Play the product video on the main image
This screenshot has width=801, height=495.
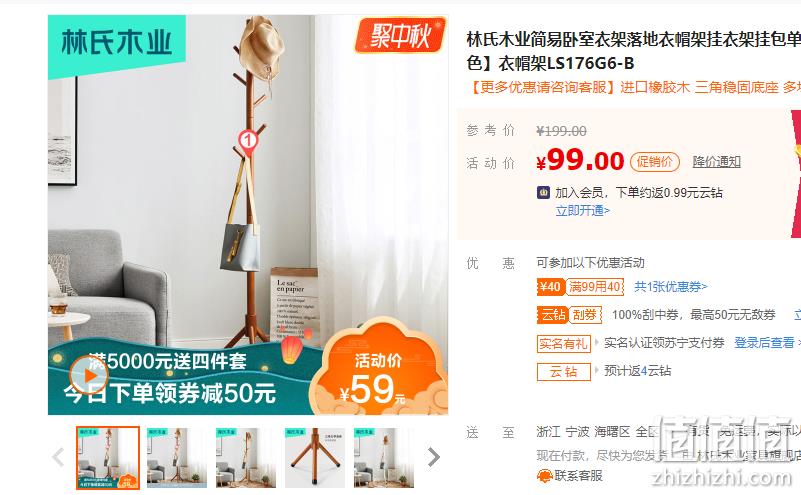[x=89, y=375]
